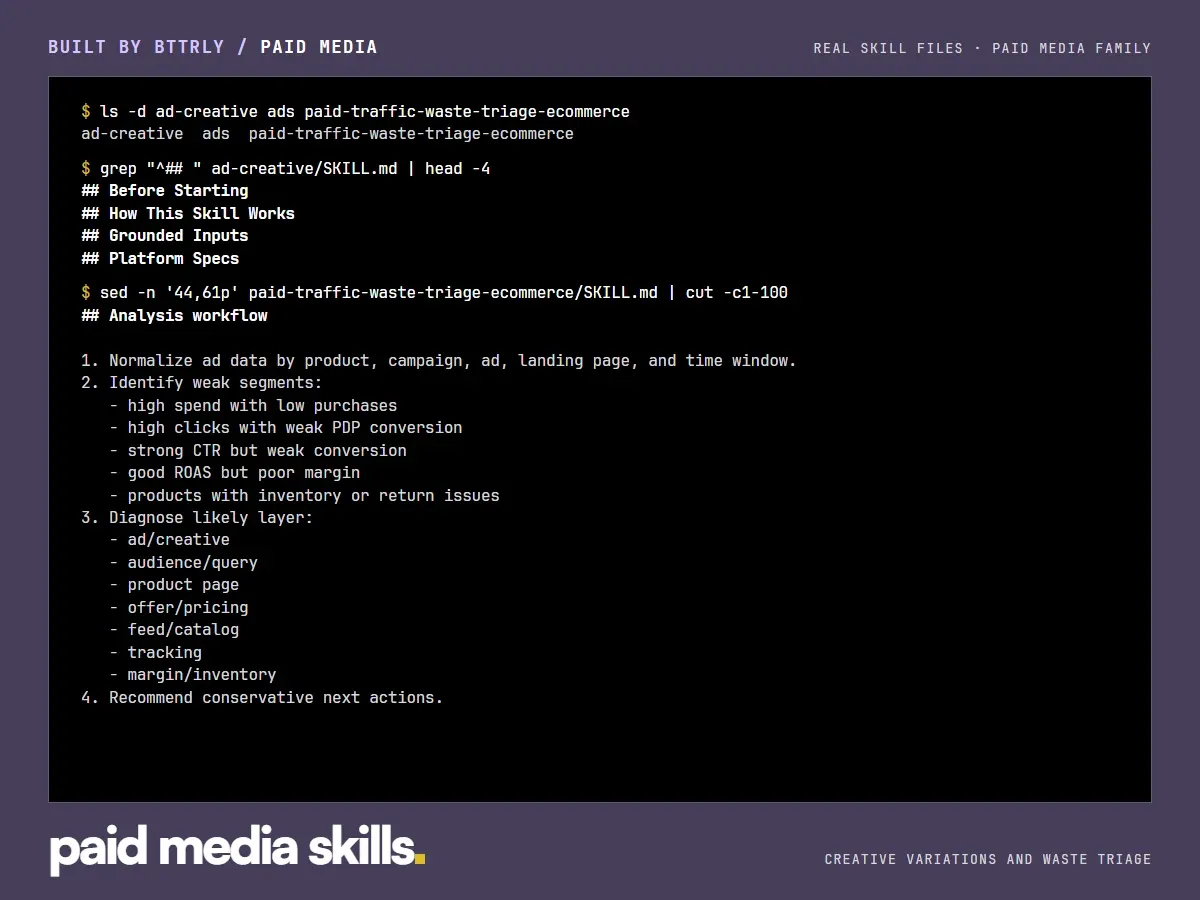
Task: Click the 'ls -d ad-creative ads' command line
Action: point(355,111)
